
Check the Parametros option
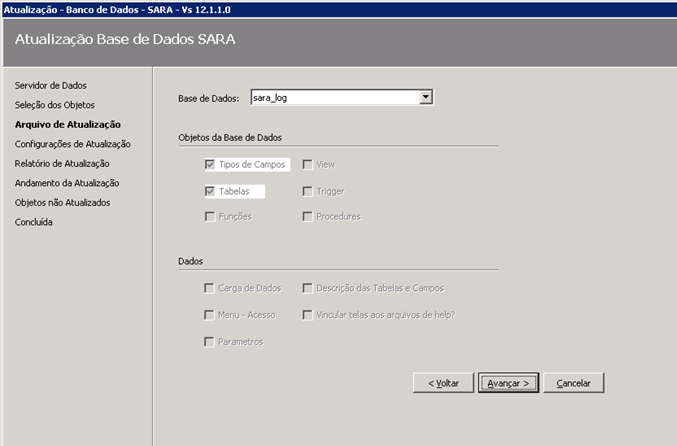pos(209,342)
